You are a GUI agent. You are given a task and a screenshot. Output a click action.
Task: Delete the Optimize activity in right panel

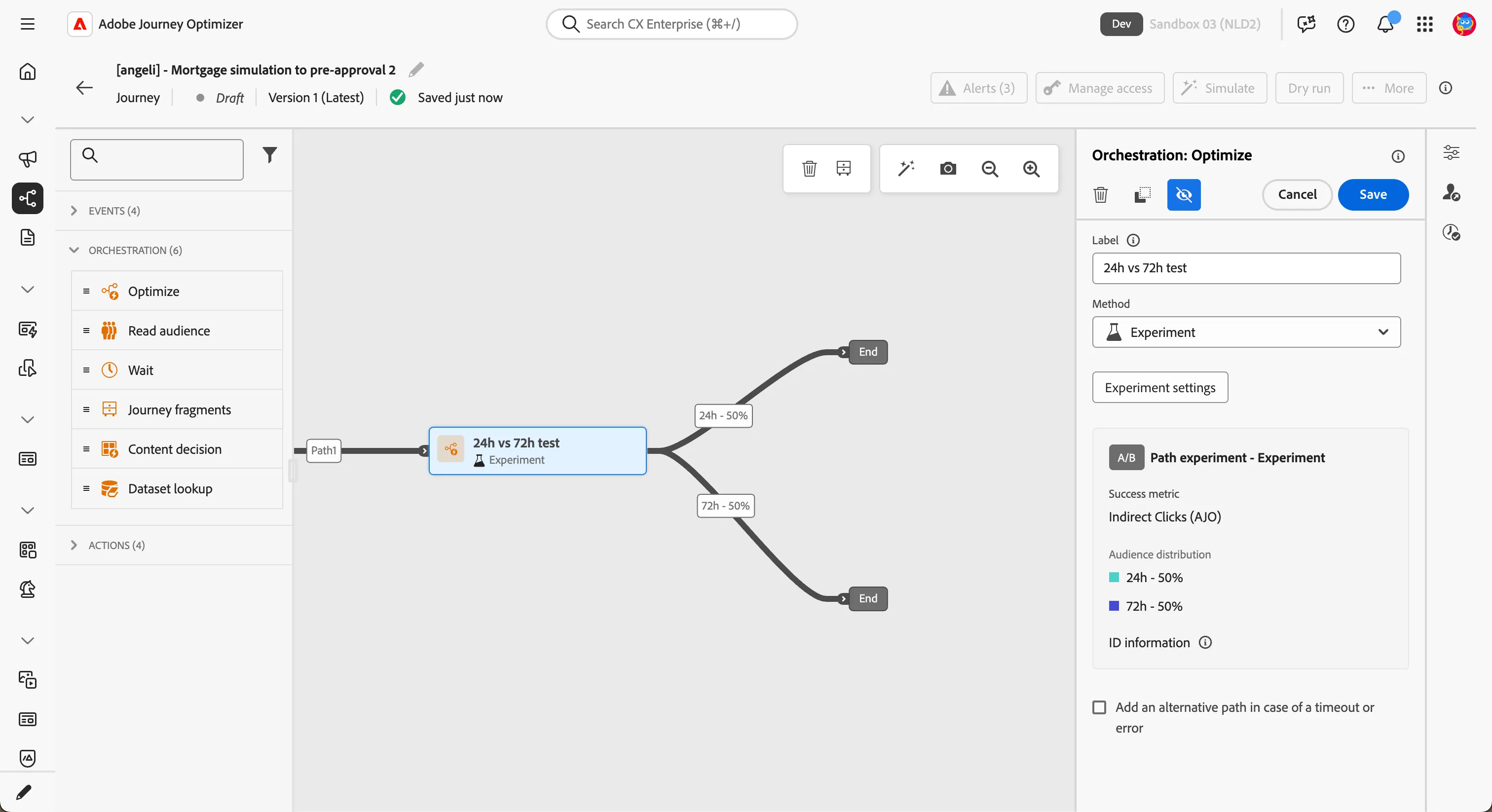1100,194
